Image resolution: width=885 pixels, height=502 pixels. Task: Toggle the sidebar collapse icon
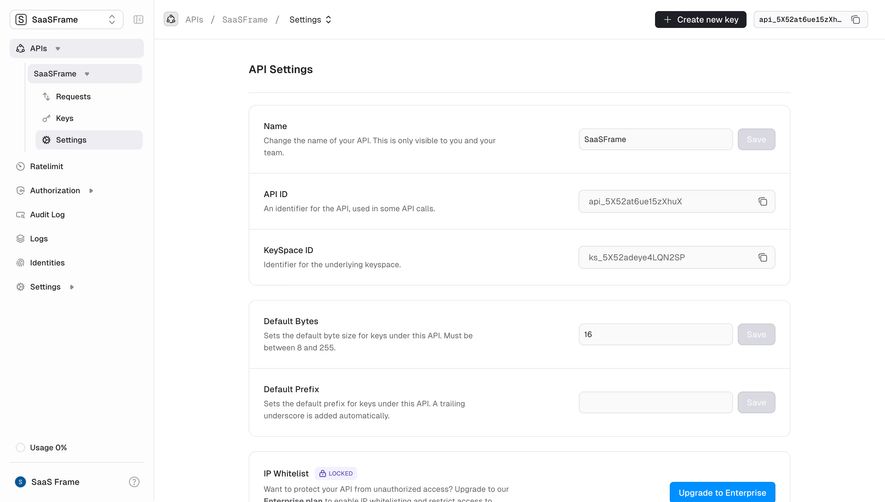(138, 19)
